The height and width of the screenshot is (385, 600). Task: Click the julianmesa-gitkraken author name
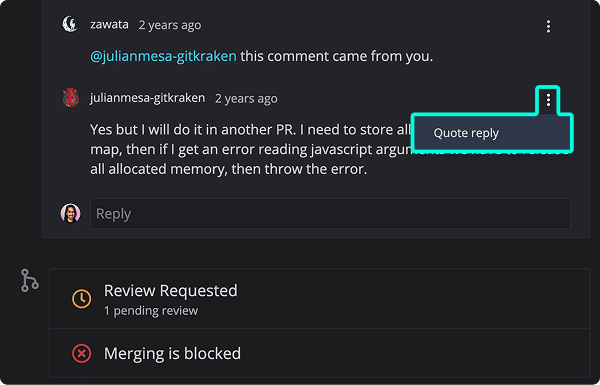click(148, 98)
